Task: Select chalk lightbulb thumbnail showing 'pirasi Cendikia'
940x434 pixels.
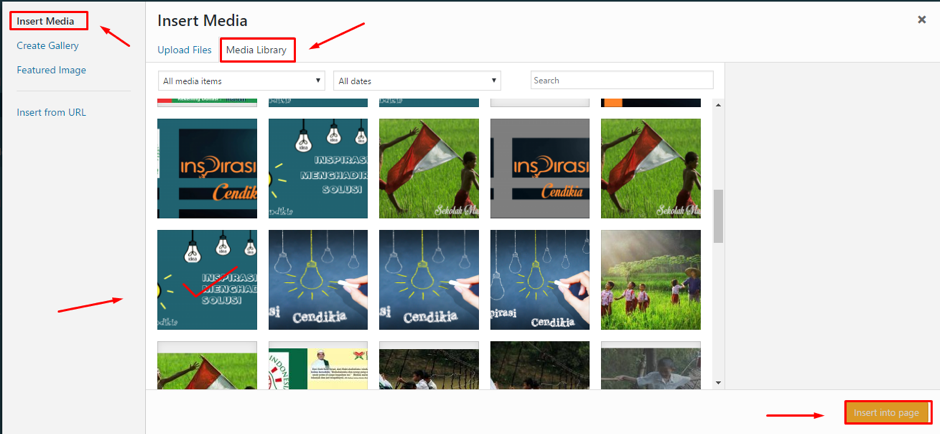Action: [540, 280]
